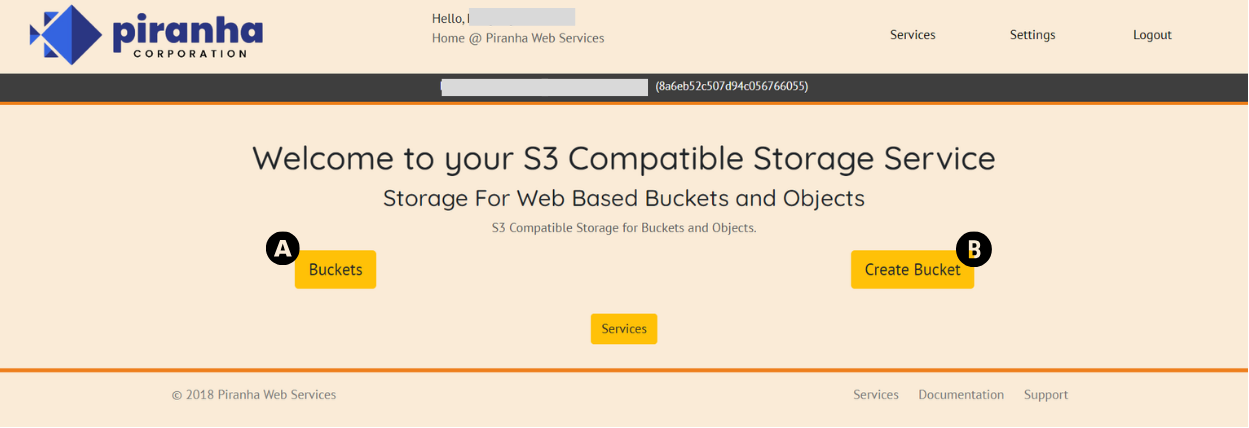Click the yellow Services button

[624, 329]
